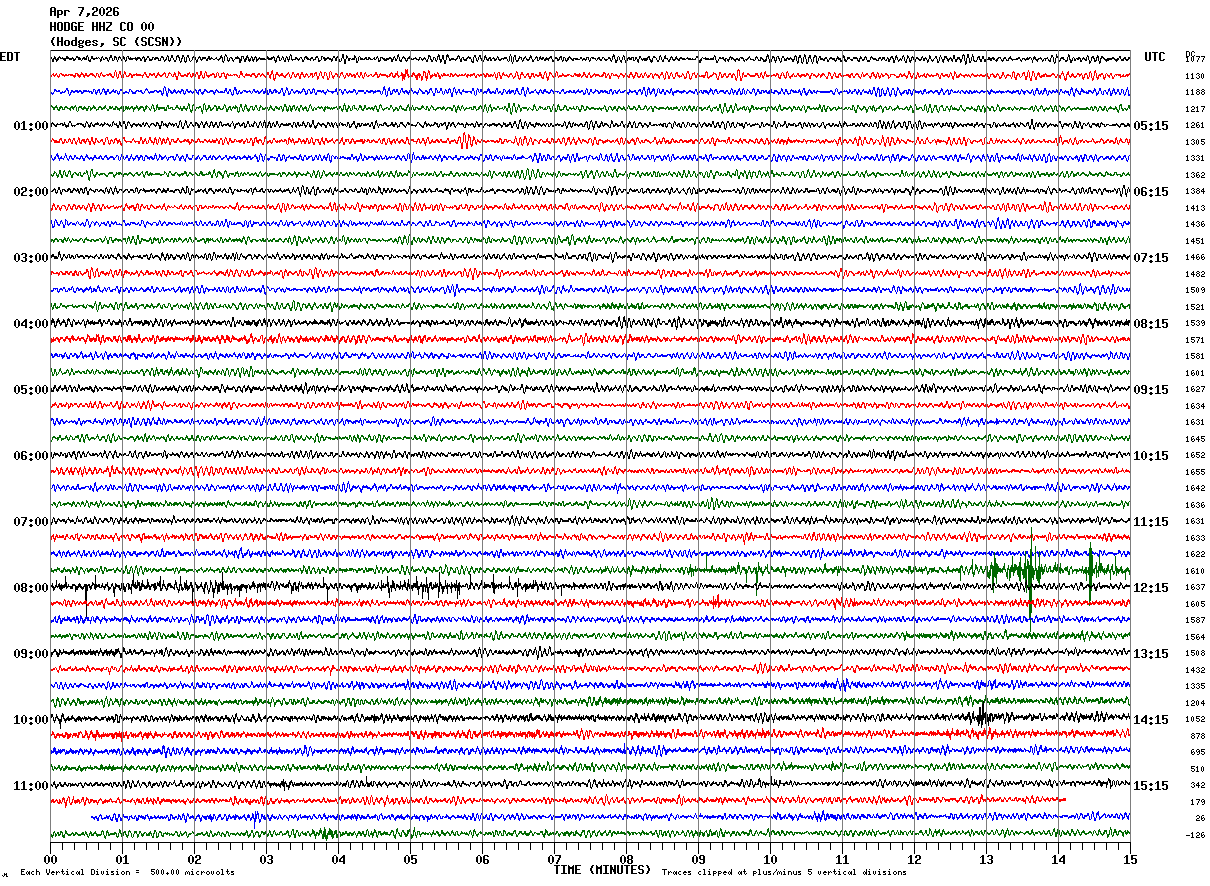Select the 11:00 EDT row label
The image size is (1210, 886).
(31, 786)
